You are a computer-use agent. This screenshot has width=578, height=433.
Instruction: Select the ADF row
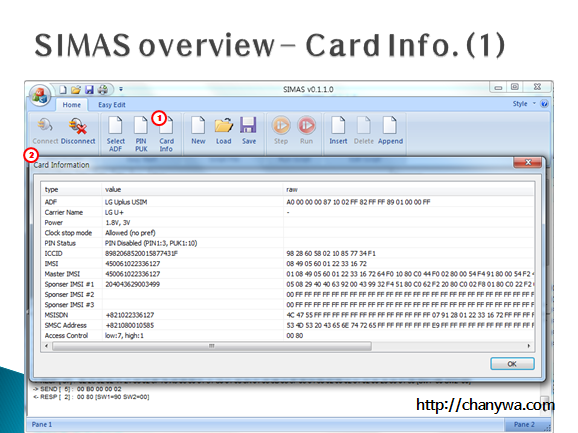[288, 202]
